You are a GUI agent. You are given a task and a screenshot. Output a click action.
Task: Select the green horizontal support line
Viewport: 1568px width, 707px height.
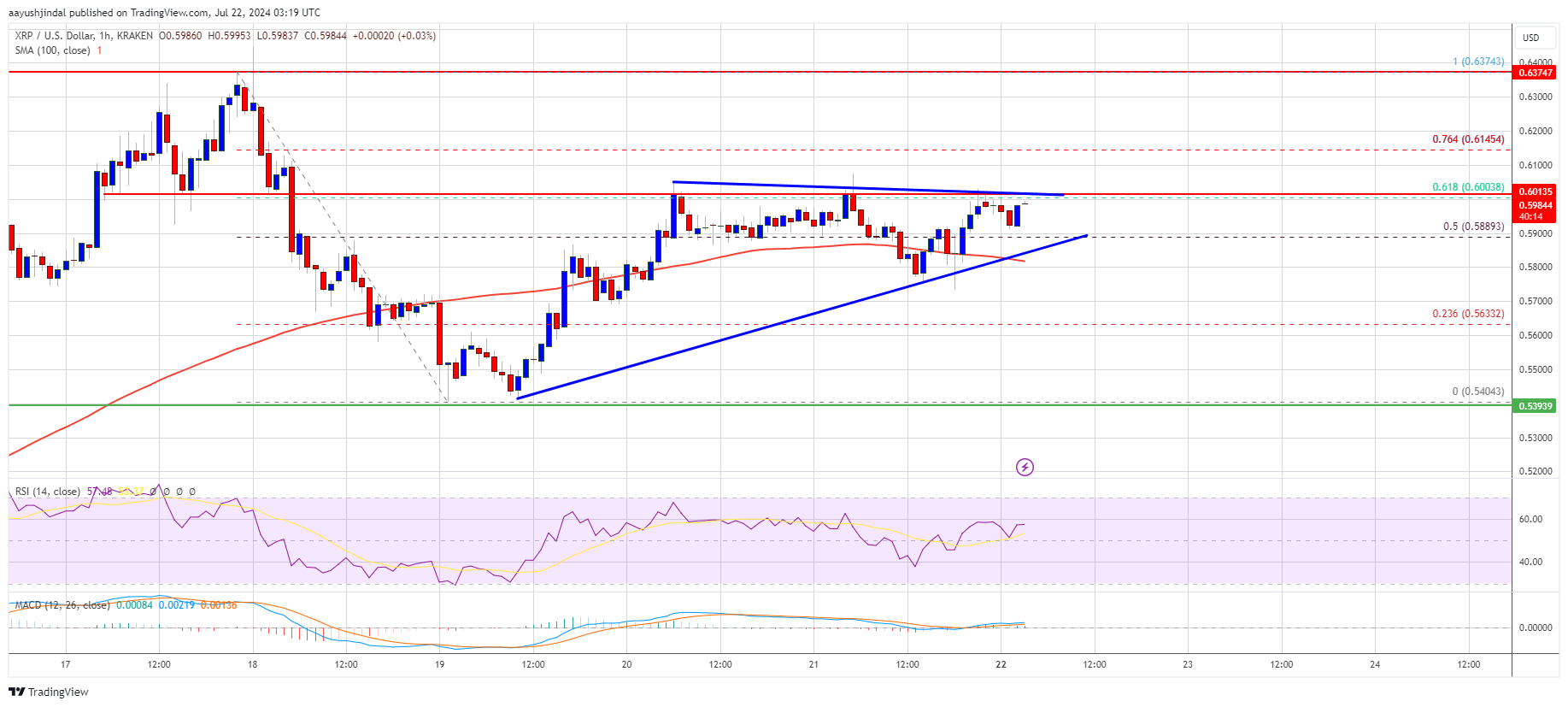click(x=760, y=405)
